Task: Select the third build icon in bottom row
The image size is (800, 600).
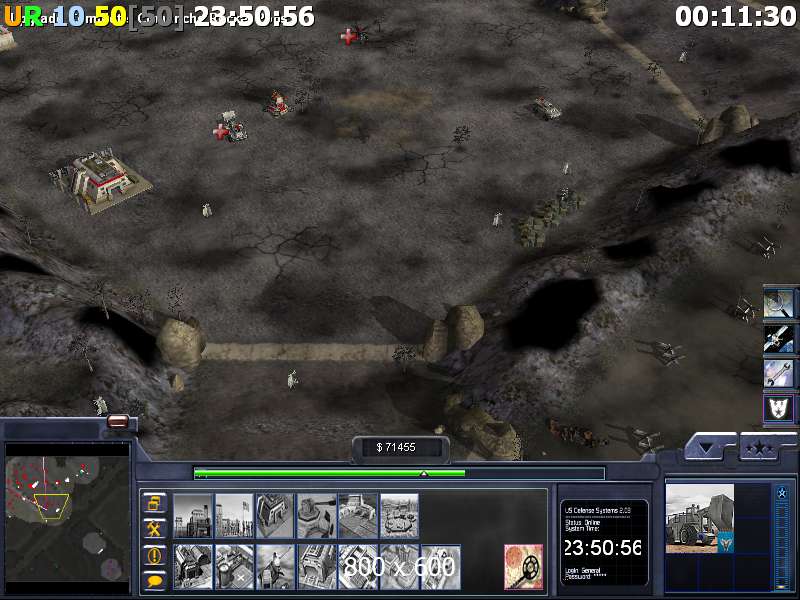Action: (276, 567)
